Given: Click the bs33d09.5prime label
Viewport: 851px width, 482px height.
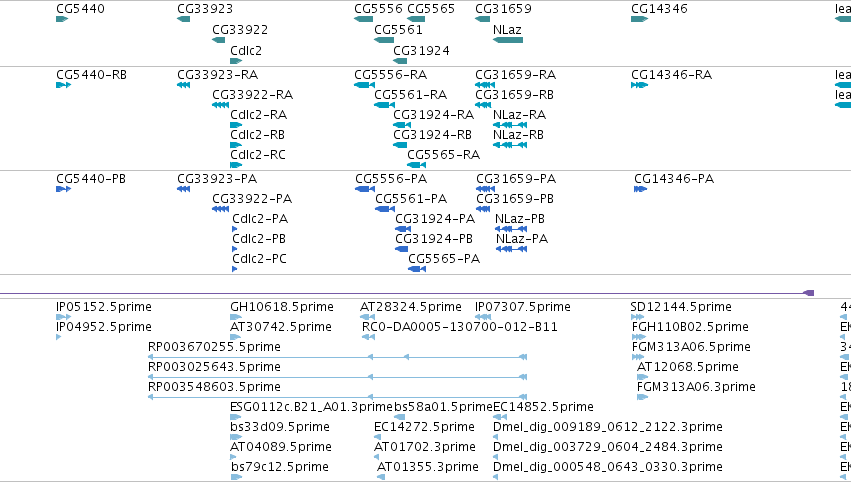Looking at the screenshot, I should [x=280, y=428].
